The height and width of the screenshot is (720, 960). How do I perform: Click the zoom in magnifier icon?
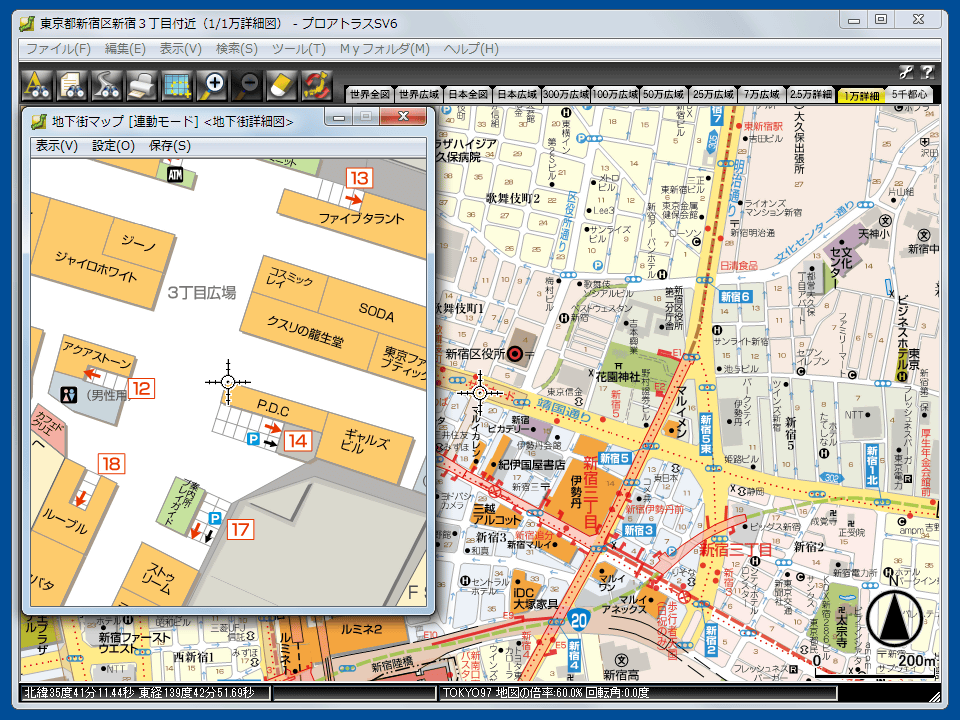pos(212,85)
